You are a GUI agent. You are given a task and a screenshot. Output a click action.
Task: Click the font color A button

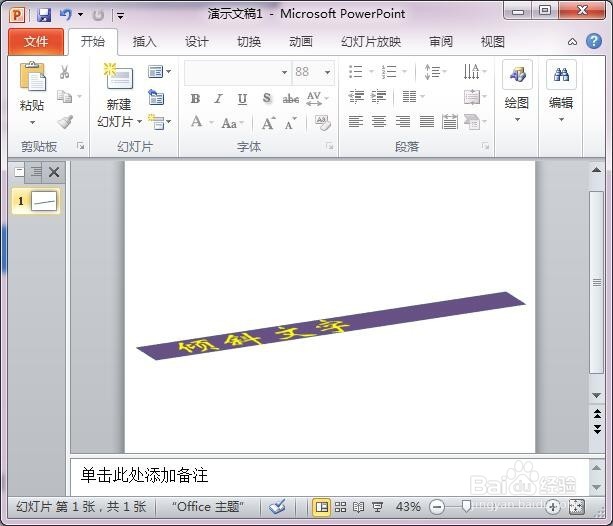[x=197, y=122]
